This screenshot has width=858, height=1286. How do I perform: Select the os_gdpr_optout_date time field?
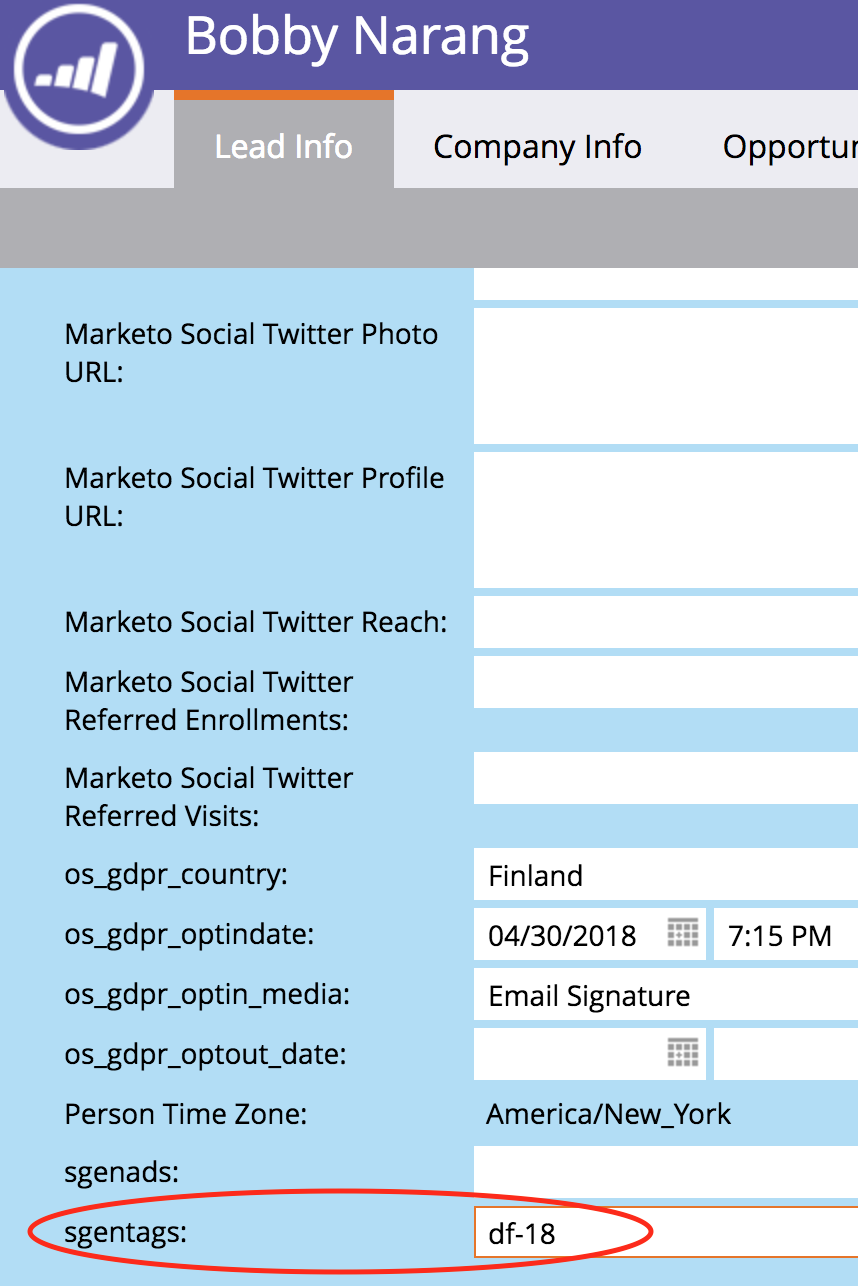tap(786, 1054)
